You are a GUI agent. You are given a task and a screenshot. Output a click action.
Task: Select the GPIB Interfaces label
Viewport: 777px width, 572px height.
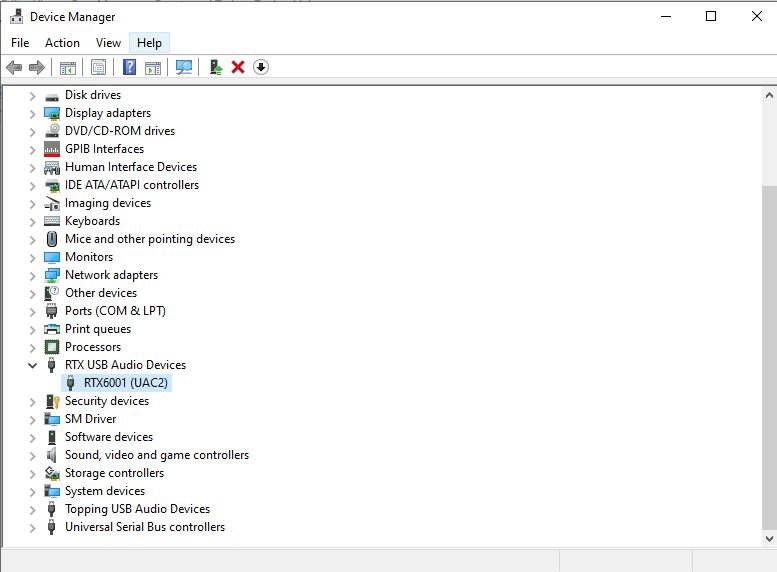click(x=105, y=149)
